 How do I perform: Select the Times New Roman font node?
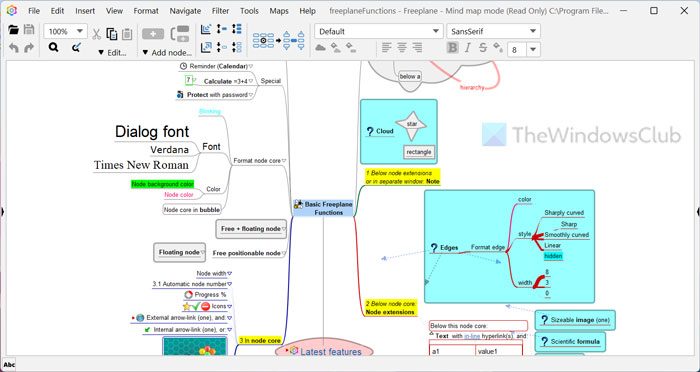pyautogui.click(x=141, y=165)
